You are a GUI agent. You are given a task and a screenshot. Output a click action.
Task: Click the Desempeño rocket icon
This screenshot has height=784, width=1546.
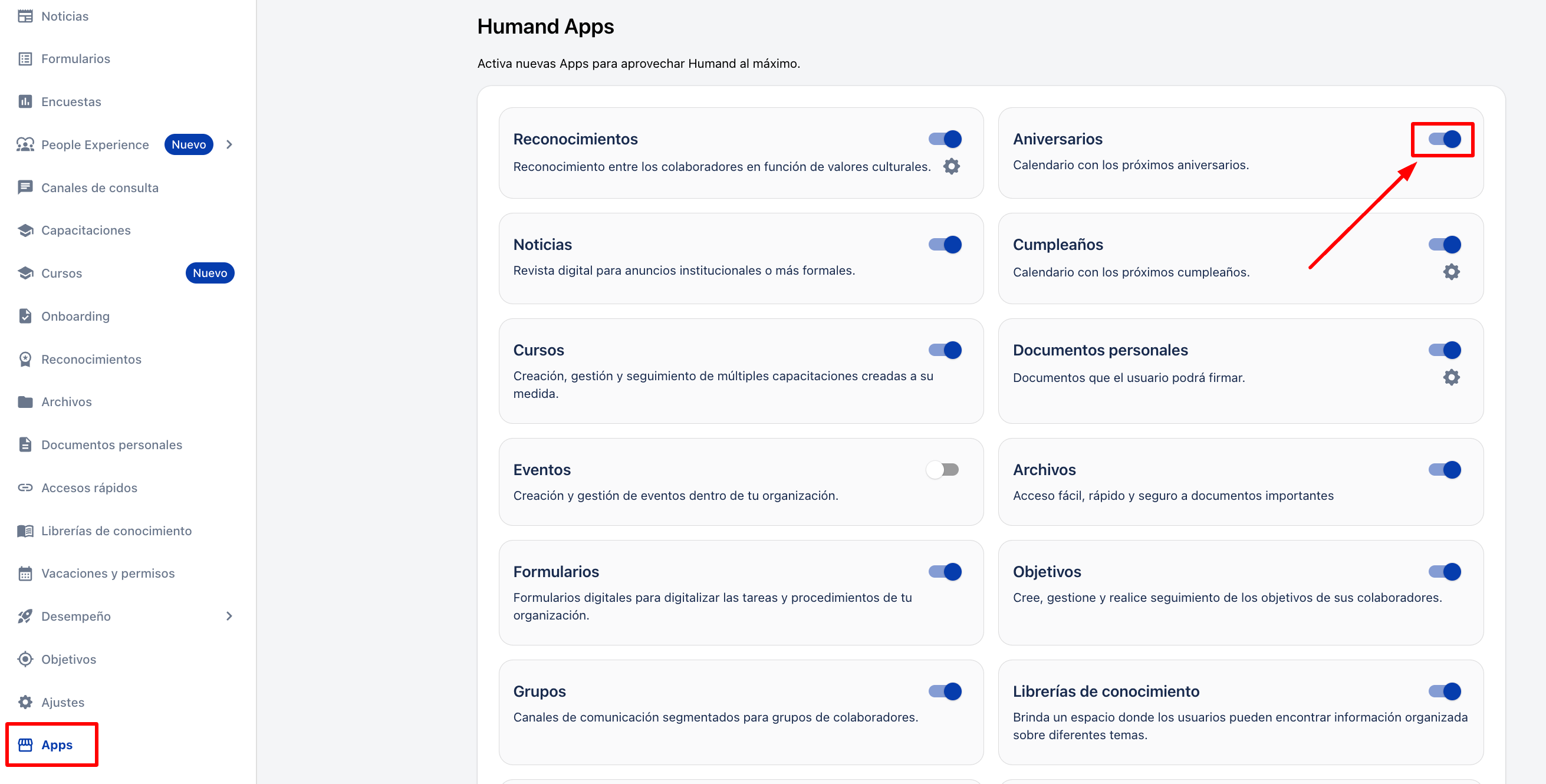click(25, 616)
